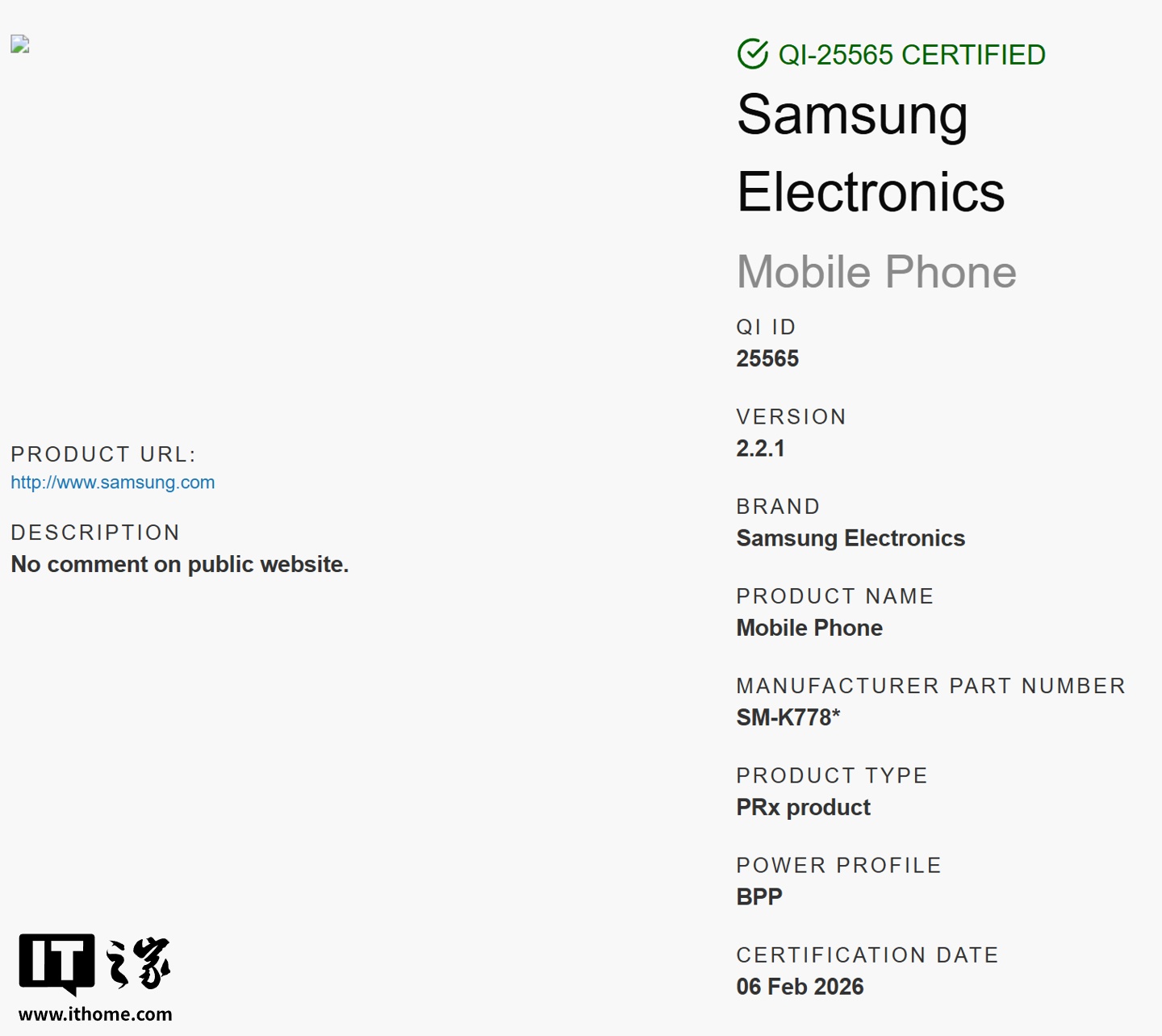Viewport: 1162px width, 1036px height.
Task: Click the MANUFACTURER PART NUMBER label
Action: click(930, 686)
